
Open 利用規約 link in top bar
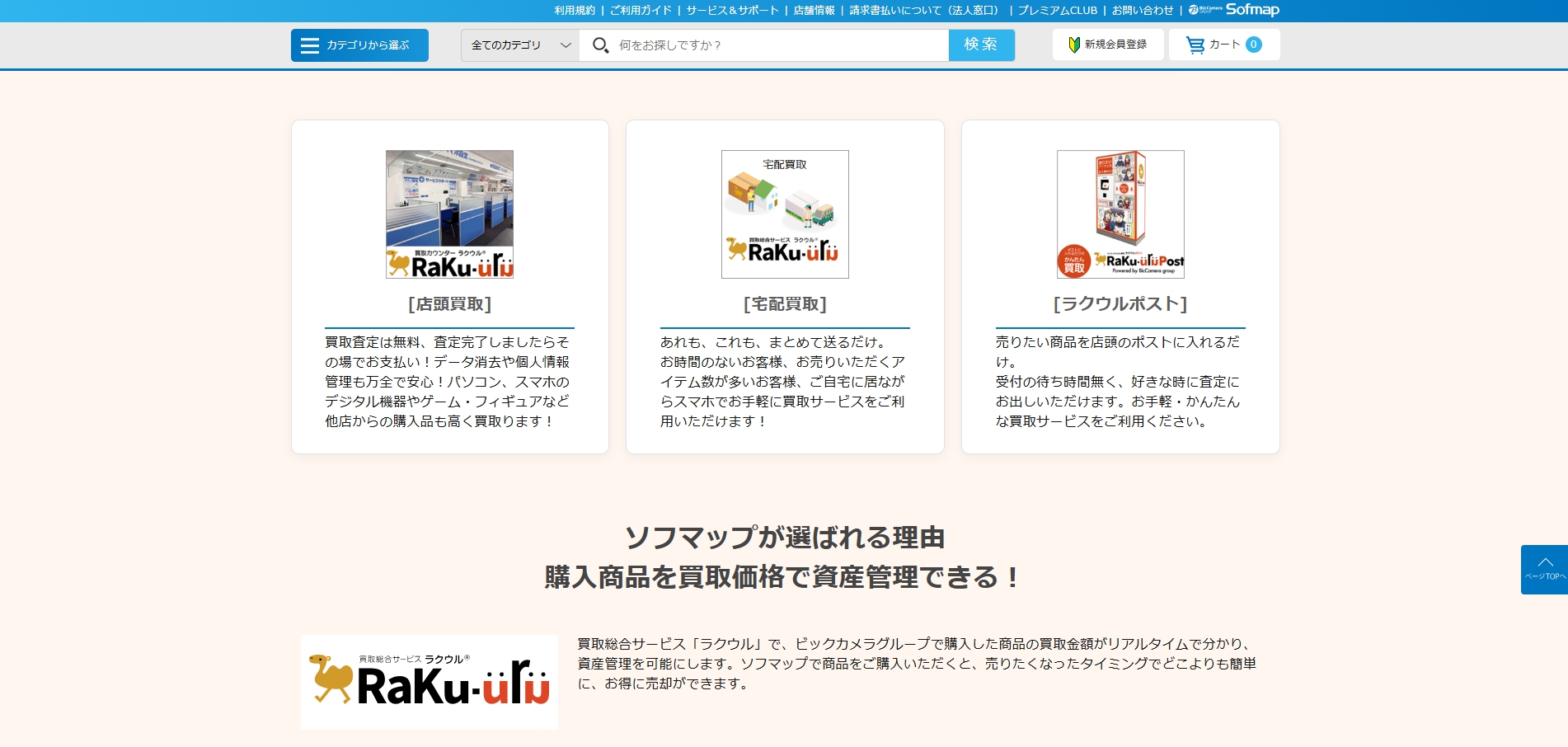point(575,11)
